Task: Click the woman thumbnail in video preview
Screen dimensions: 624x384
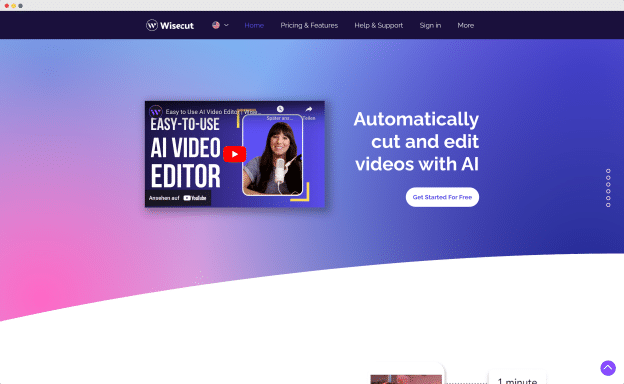Action: [272, 155]
